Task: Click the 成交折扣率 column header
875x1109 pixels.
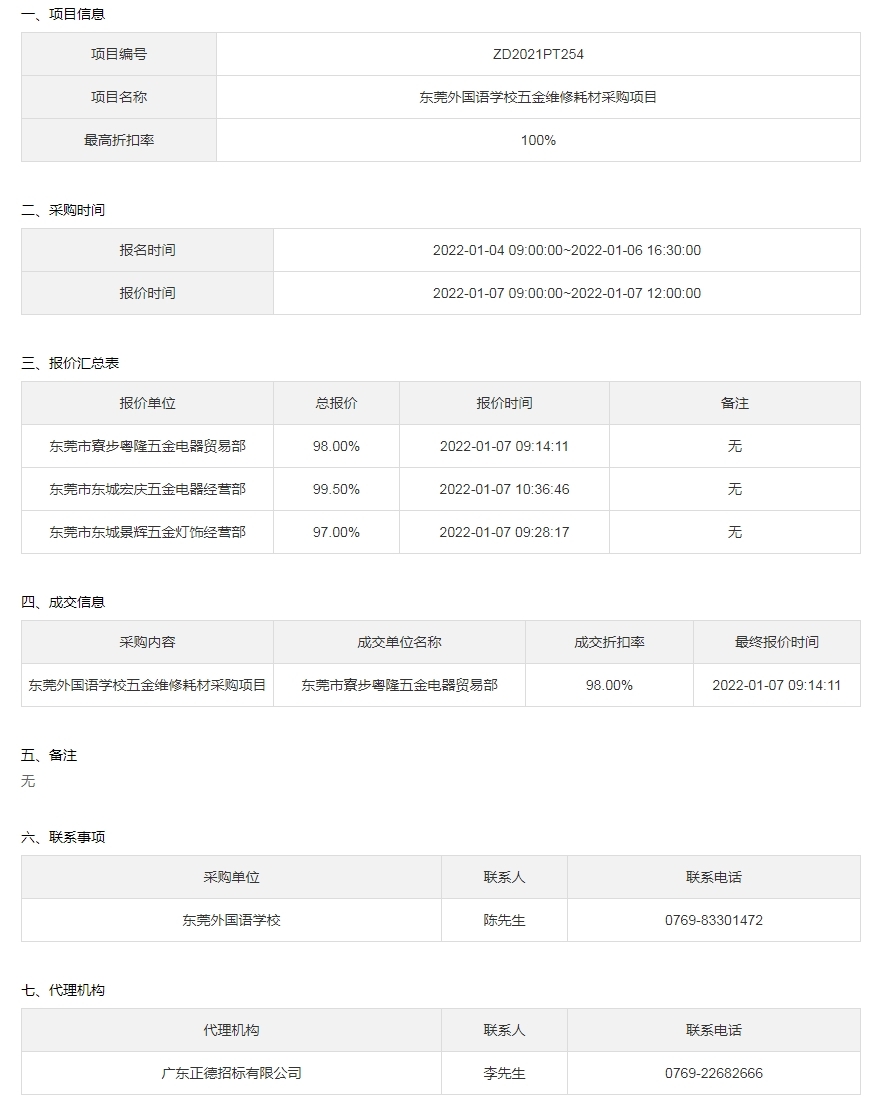Action: tap(609, 642)
